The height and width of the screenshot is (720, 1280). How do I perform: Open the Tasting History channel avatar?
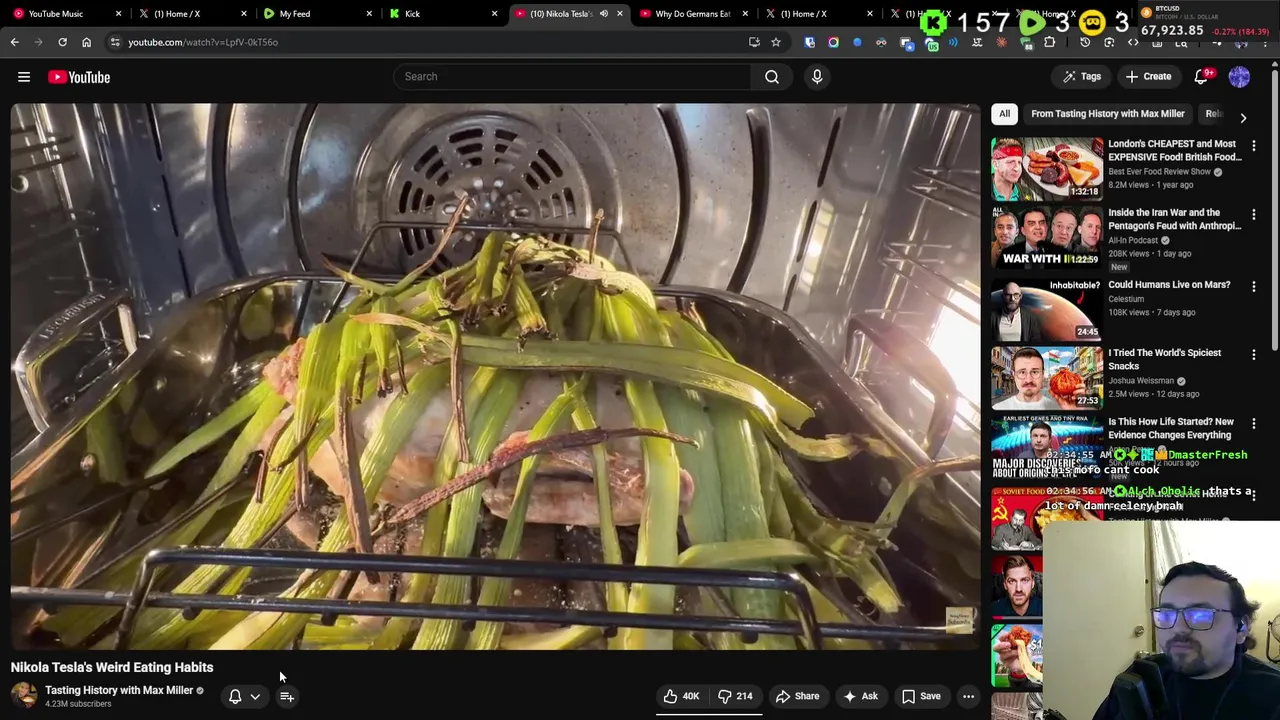[24, 696]
